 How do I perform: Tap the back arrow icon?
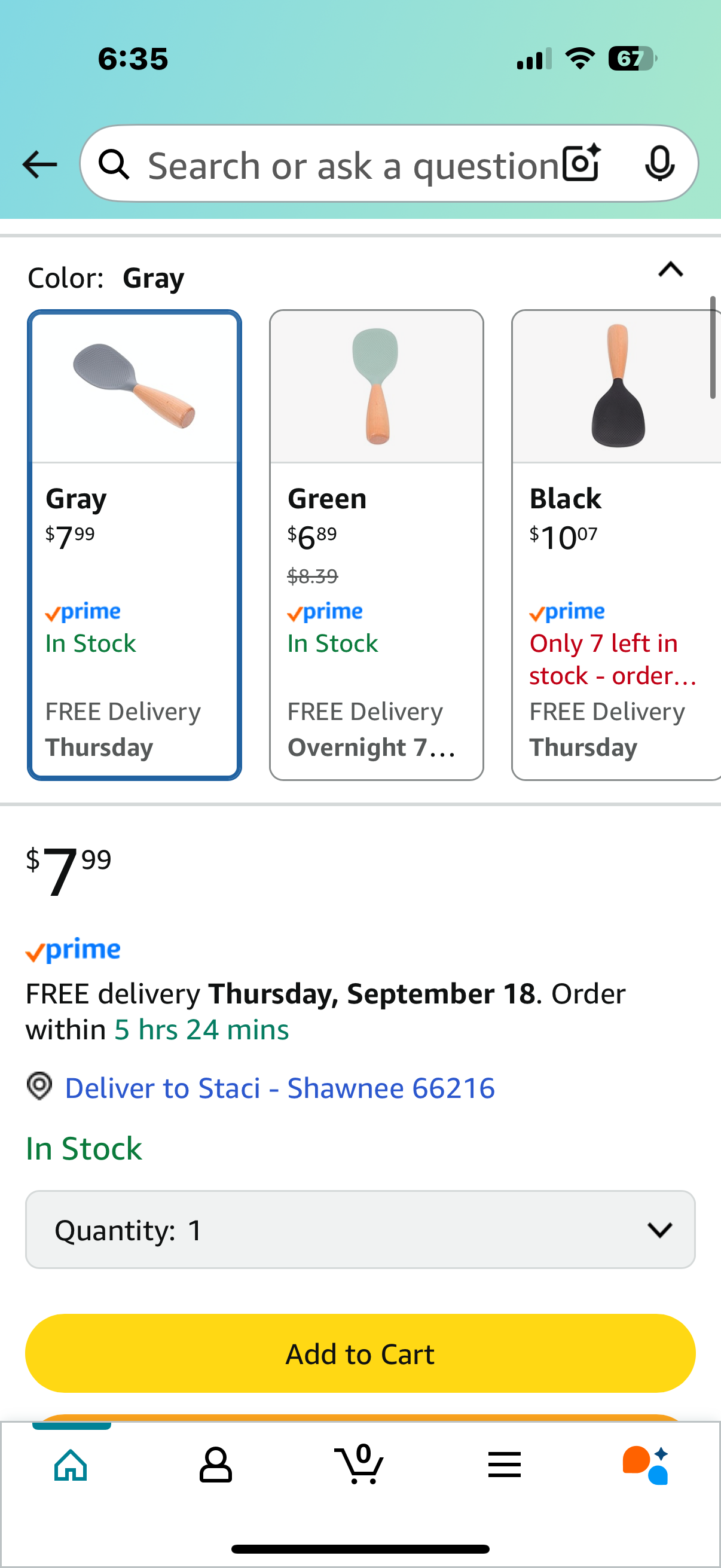(x=39, y=164)
